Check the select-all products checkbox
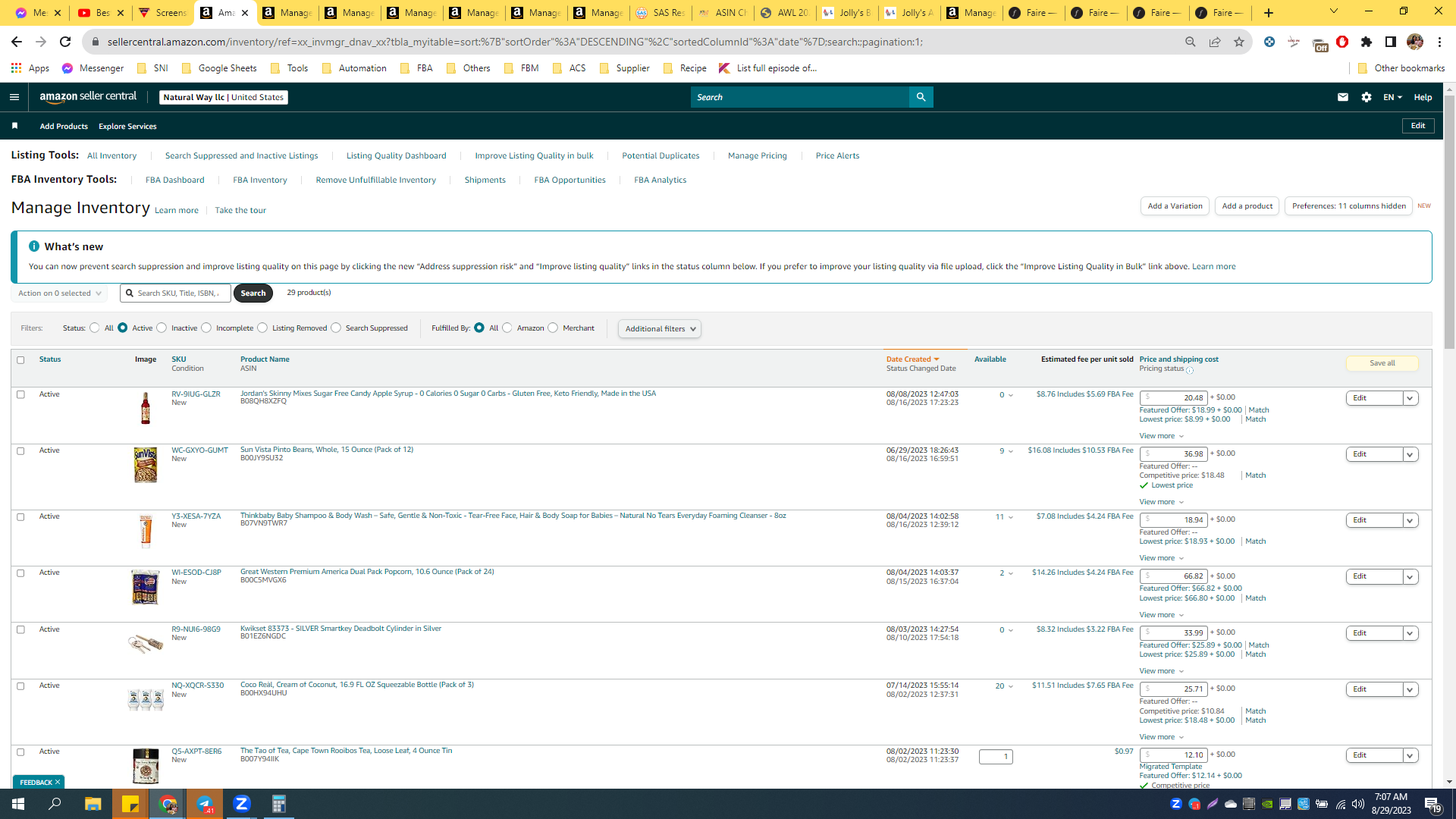This screenshot has width=1456, height=819. tap(20, 360)
